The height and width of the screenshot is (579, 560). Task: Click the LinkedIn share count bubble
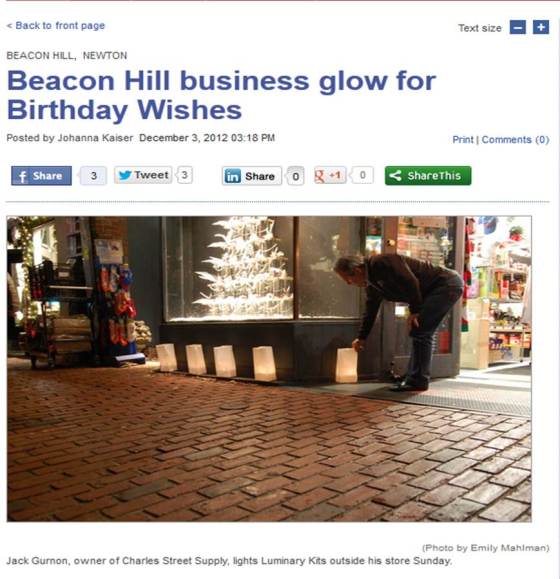[x=295, y=177]
